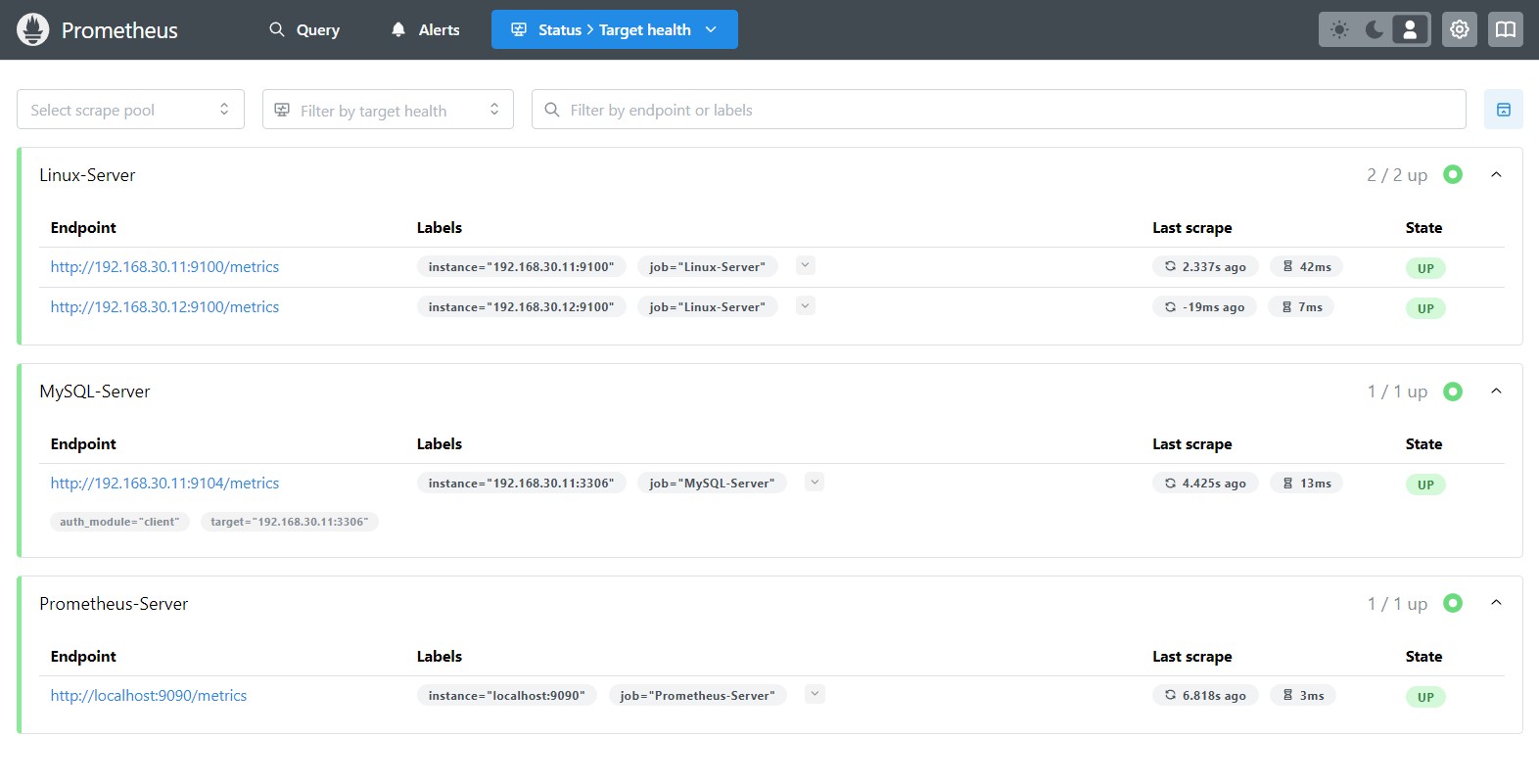Click the search icon in endpoint filter

(x=552, y=110)
